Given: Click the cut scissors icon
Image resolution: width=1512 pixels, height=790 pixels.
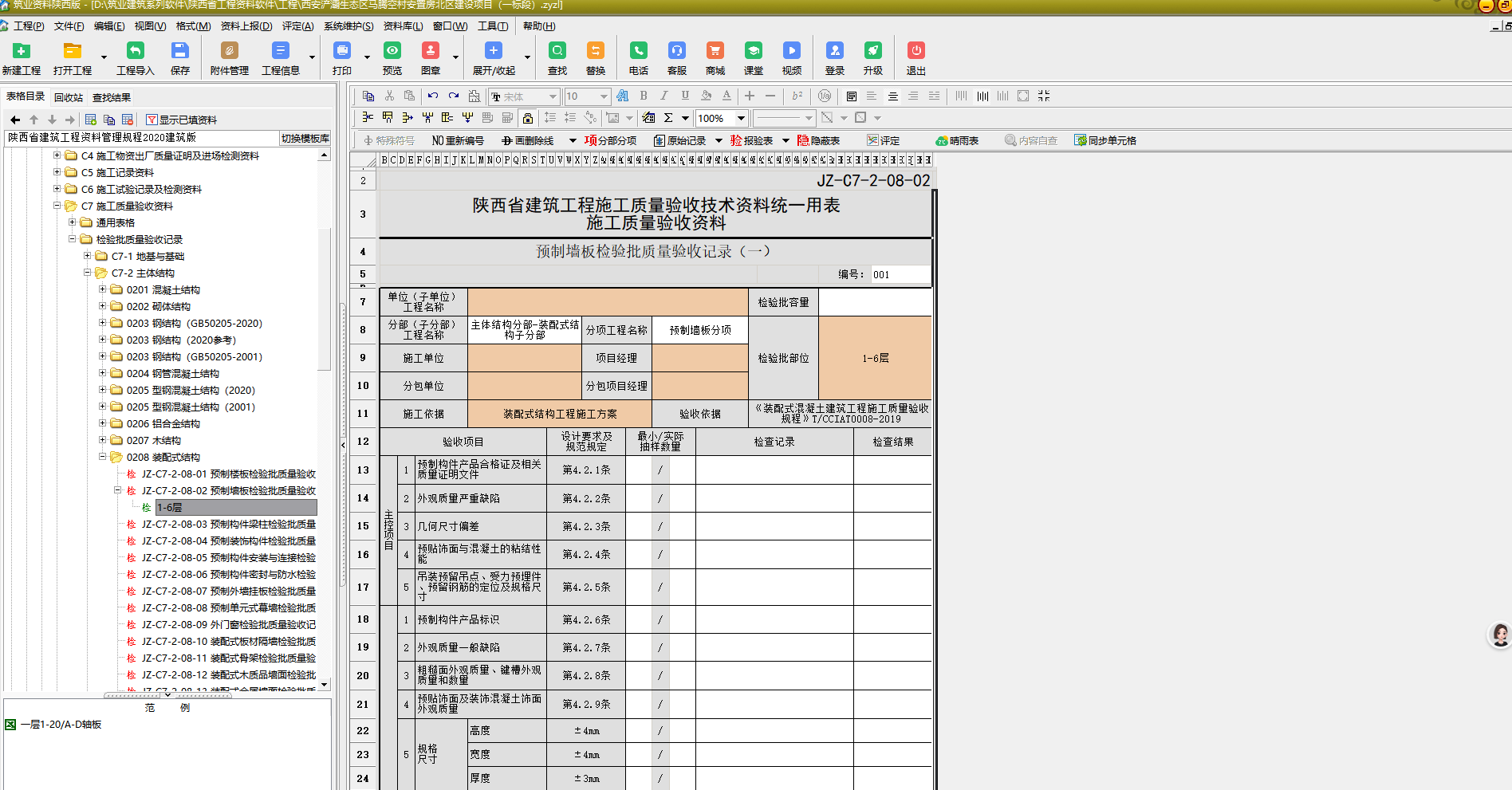Looking at the screenshot, I should point(389,96).
